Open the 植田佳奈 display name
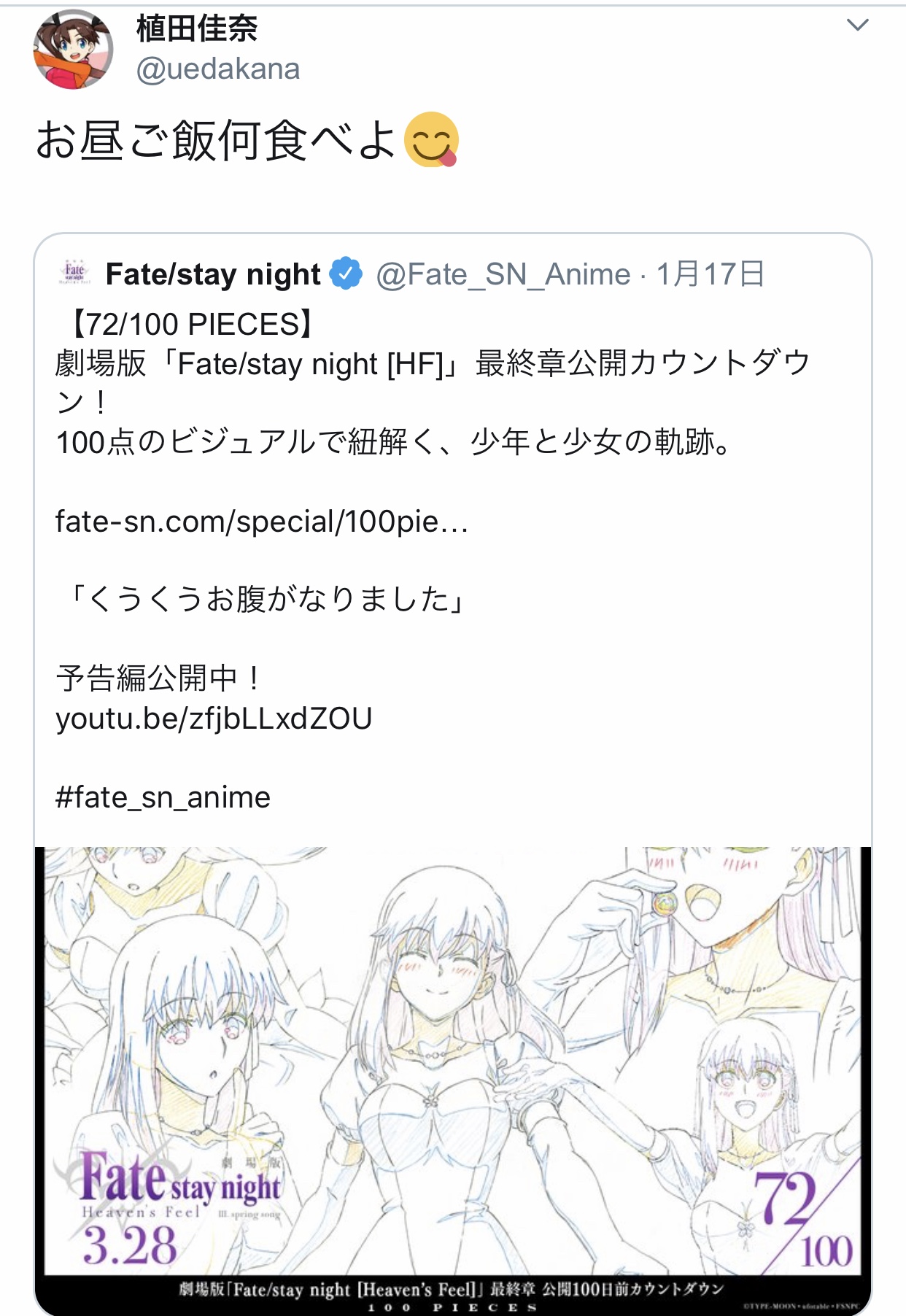The image size is (906, 1316). (197, 28)
